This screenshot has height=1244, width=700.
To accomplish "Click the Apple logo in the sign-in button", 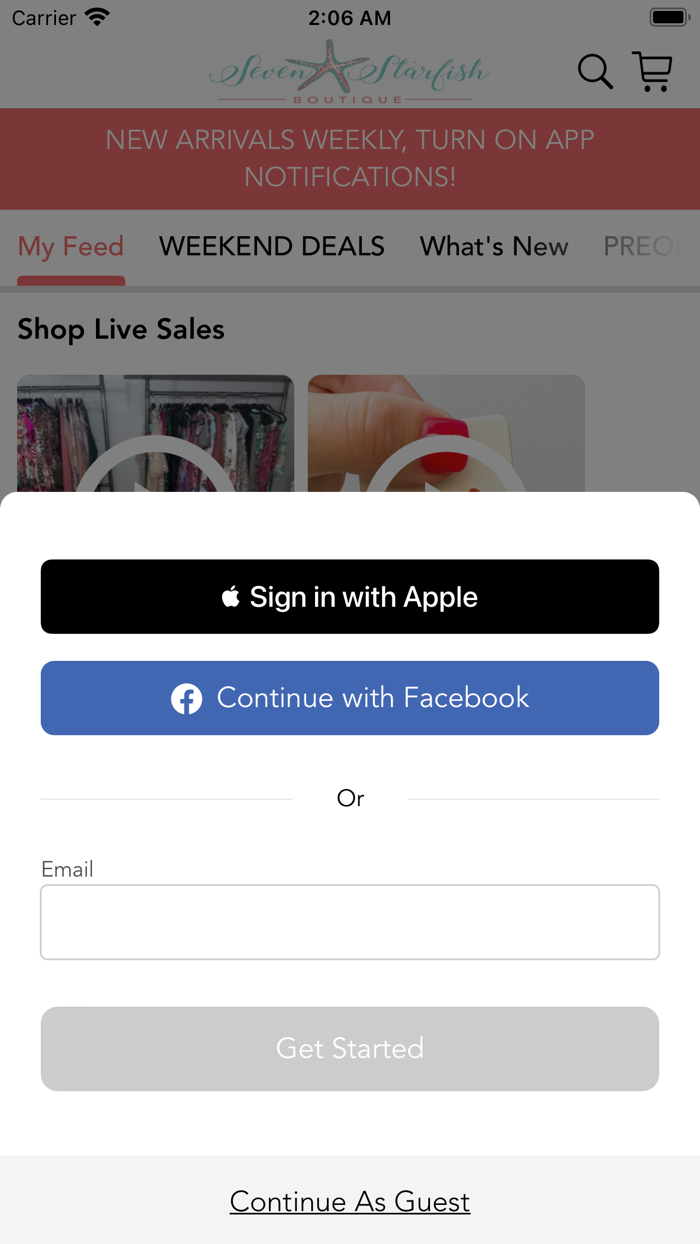I will (231, 597).
